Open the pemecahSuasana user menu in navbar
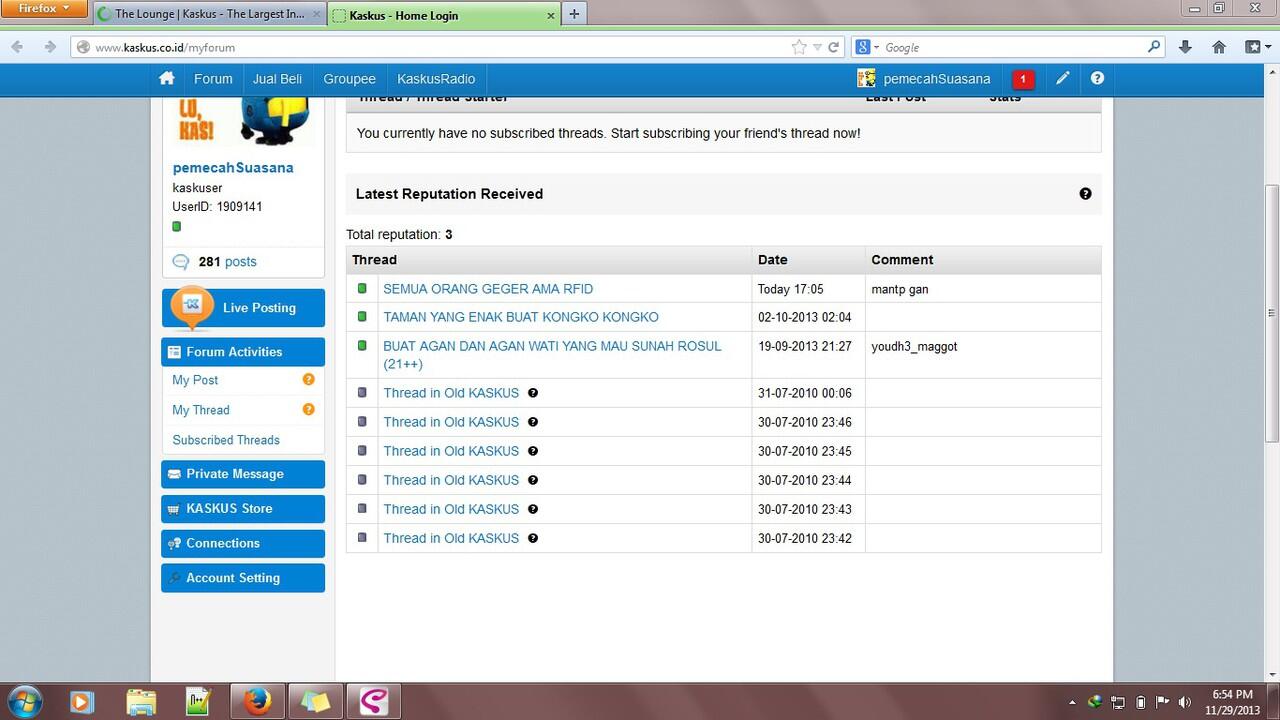The width and height of the screenshot is (1280, 720). click(924, 79)
